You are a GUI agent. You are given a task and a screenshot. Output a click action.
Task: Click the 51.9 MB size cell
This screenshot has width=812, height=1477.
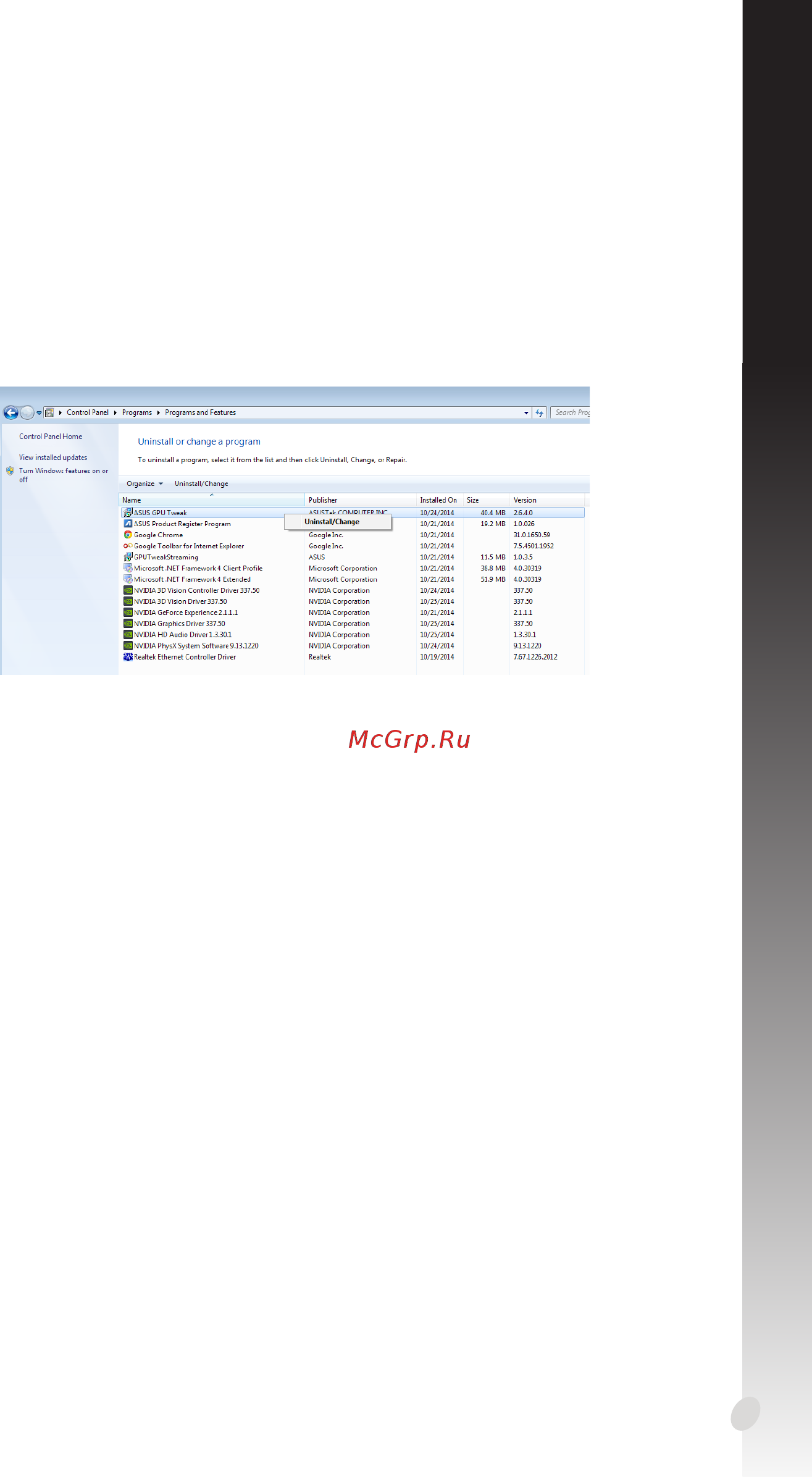pyautogui.click(x=493, y=579)
